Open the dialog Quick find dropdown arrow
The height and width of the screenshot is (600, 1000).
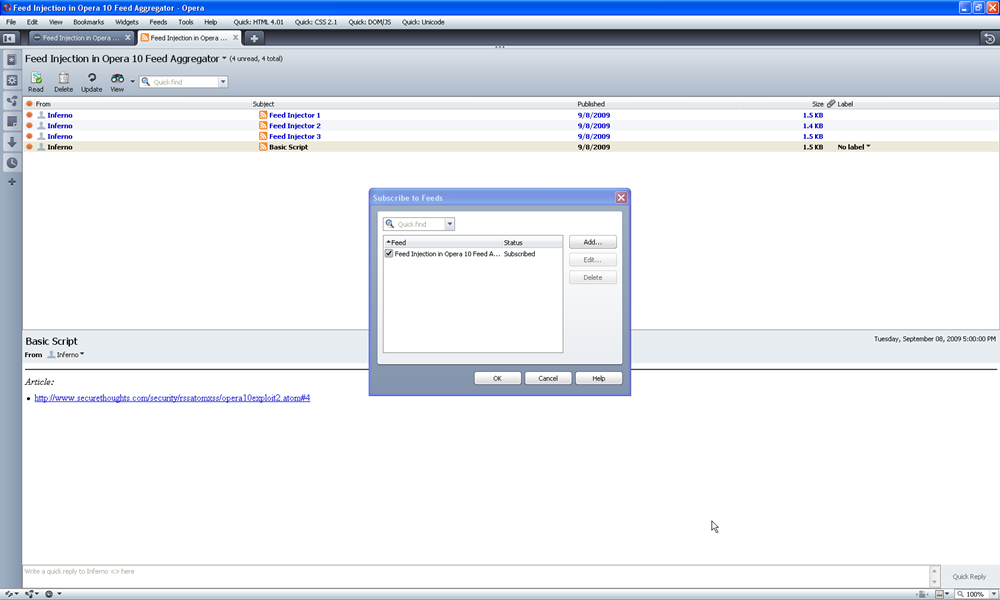[450, 224]
